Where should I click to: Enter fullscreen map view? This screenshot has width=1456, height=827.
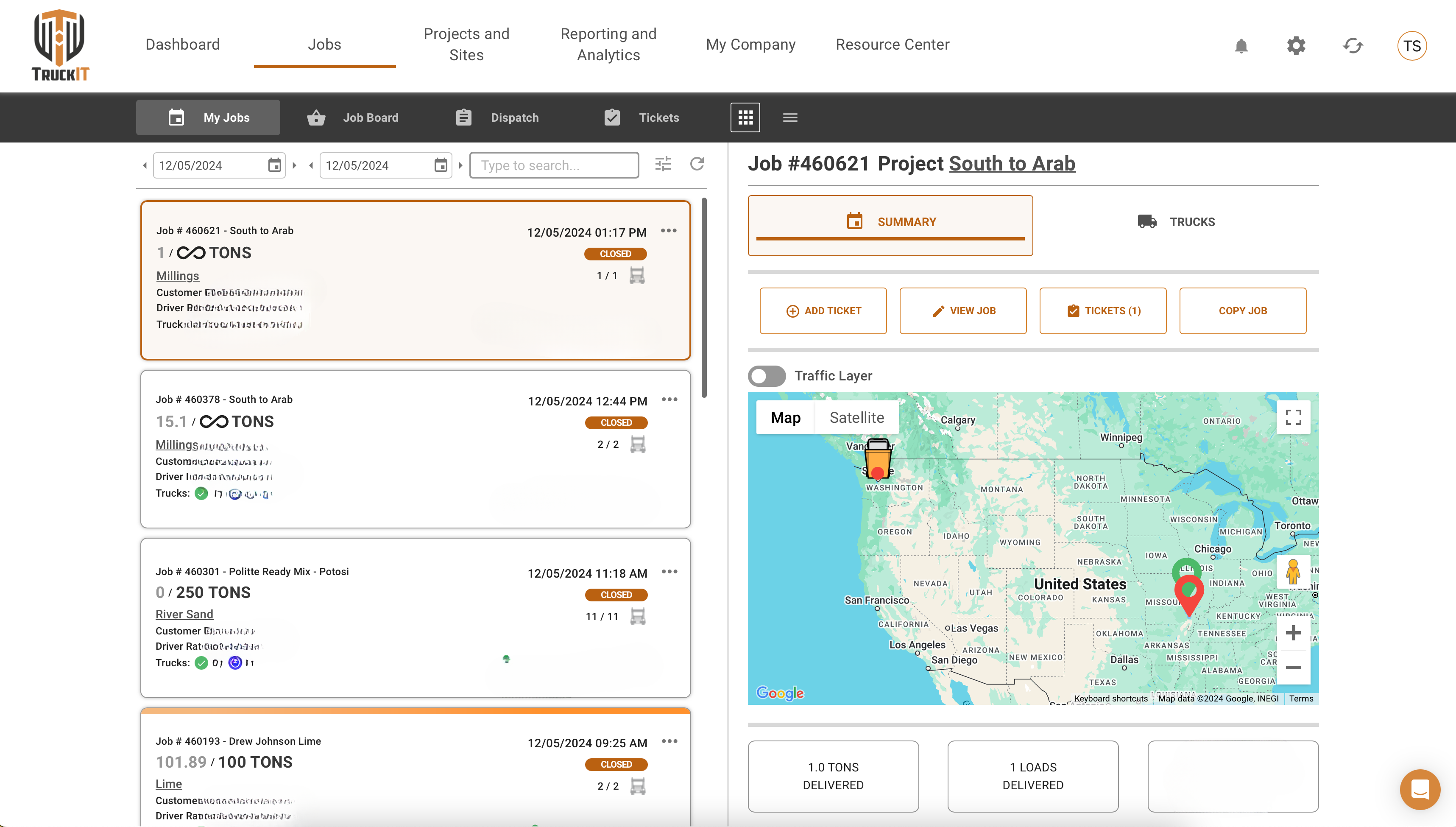point(1293,417)
